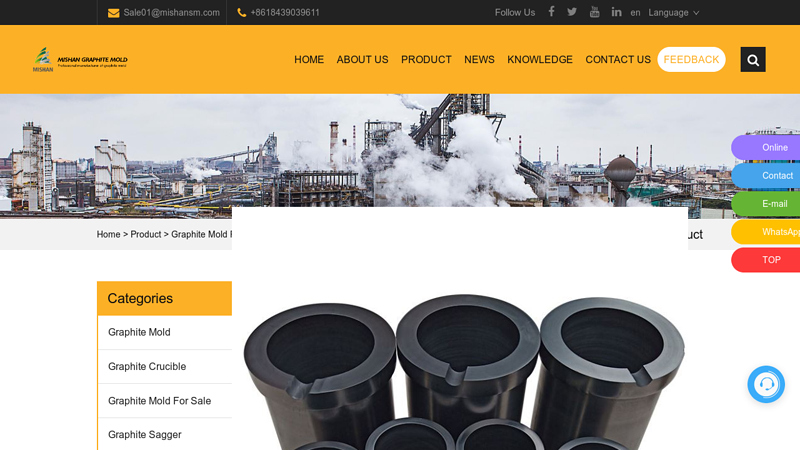The width and height of the screenshot is (800, 450).
Task: Open the KNOWLEDGE menu
Action: coord(540,60)
